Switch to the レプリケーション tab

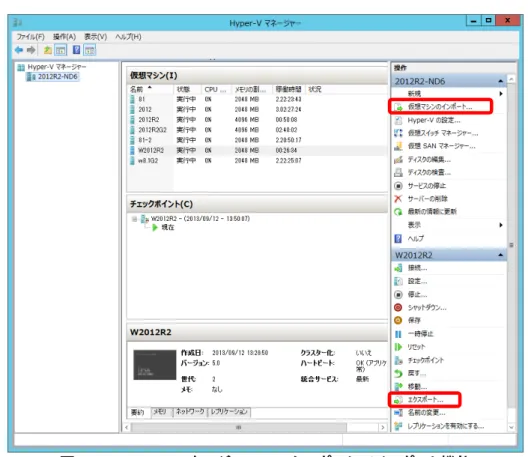point(229,412)
